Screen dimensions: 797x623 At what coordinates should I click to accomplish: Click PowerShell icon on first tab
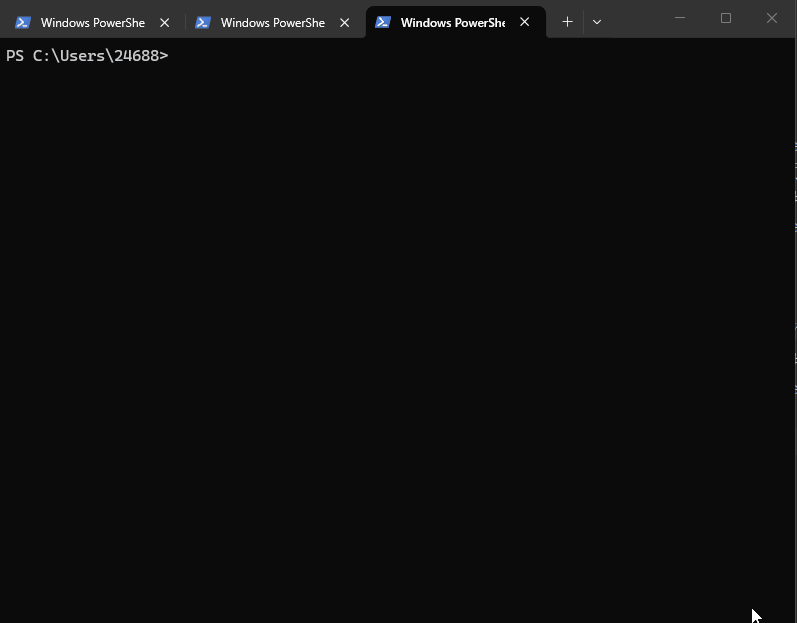[x=23, y=22]
